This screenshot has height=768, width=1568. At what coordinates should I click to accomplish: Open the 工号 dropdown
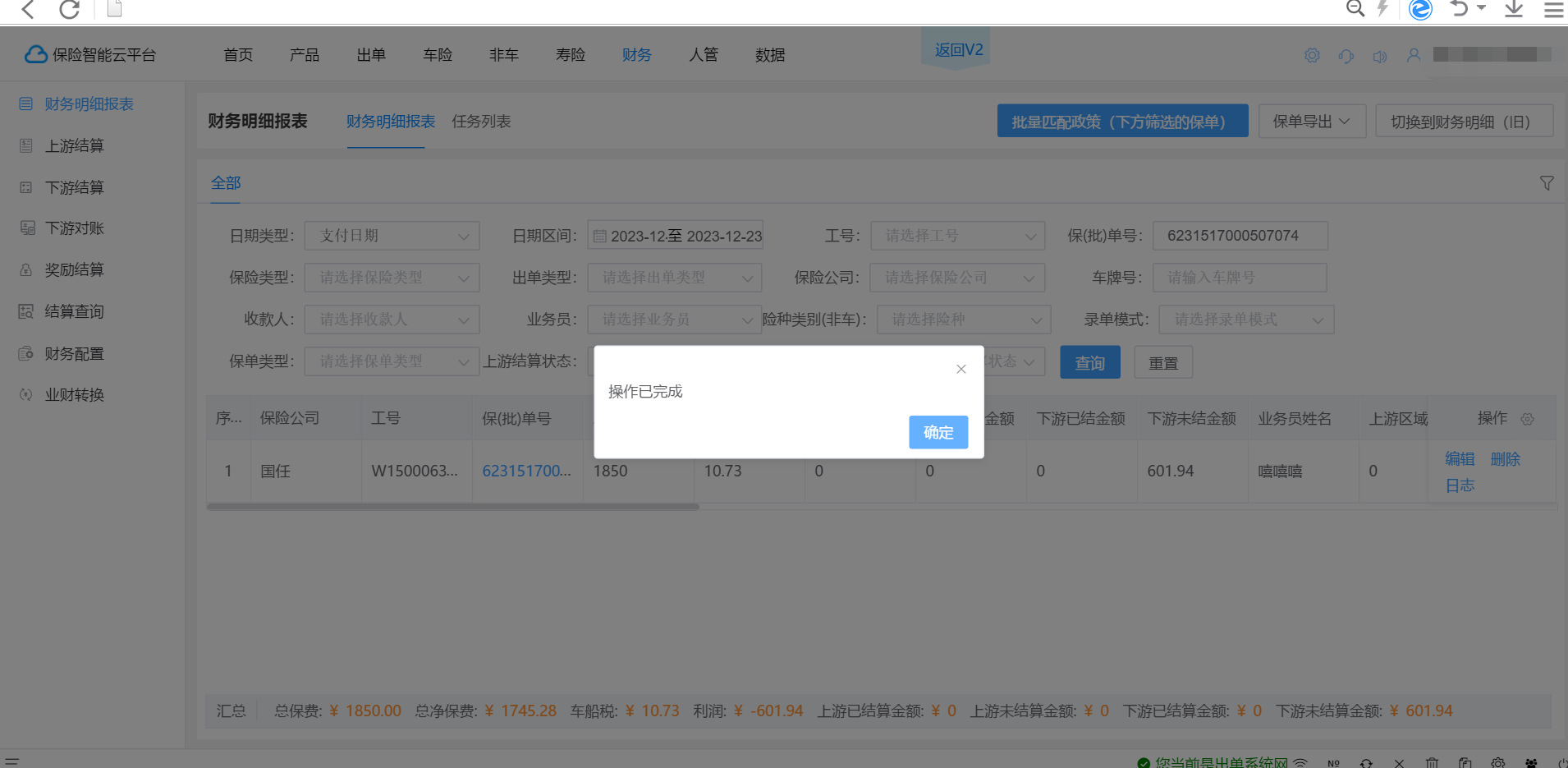(957, 236)
